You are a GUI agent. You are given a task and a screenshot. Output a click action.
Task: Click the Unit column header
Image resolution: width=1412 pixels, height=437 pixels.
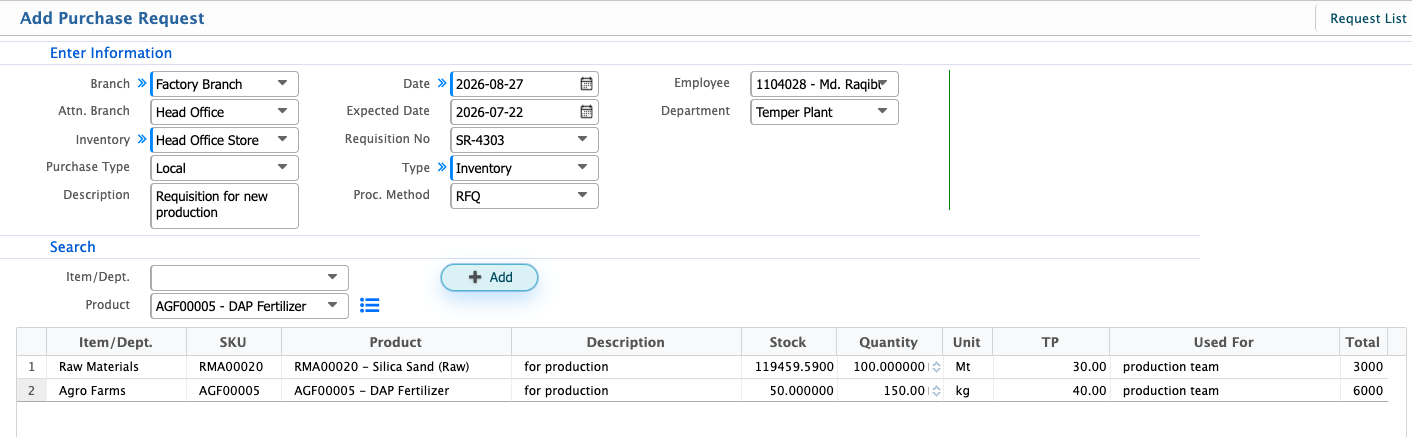967,342
